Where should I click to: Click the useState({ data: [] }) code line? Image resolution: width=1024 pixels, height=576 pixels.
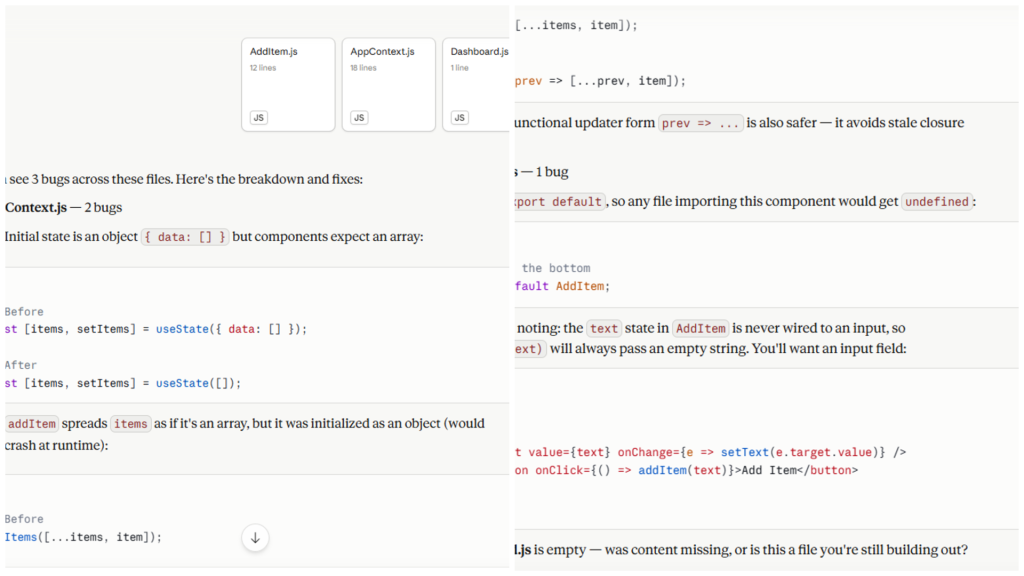pos(156,329)
